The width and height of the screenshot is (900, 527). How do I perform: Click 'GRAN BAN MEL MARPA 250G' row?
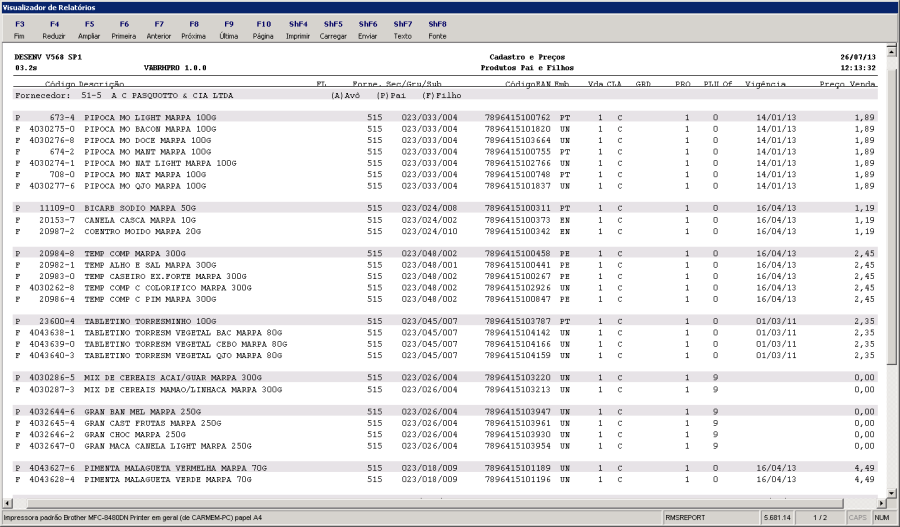click(x=445, y=412)
